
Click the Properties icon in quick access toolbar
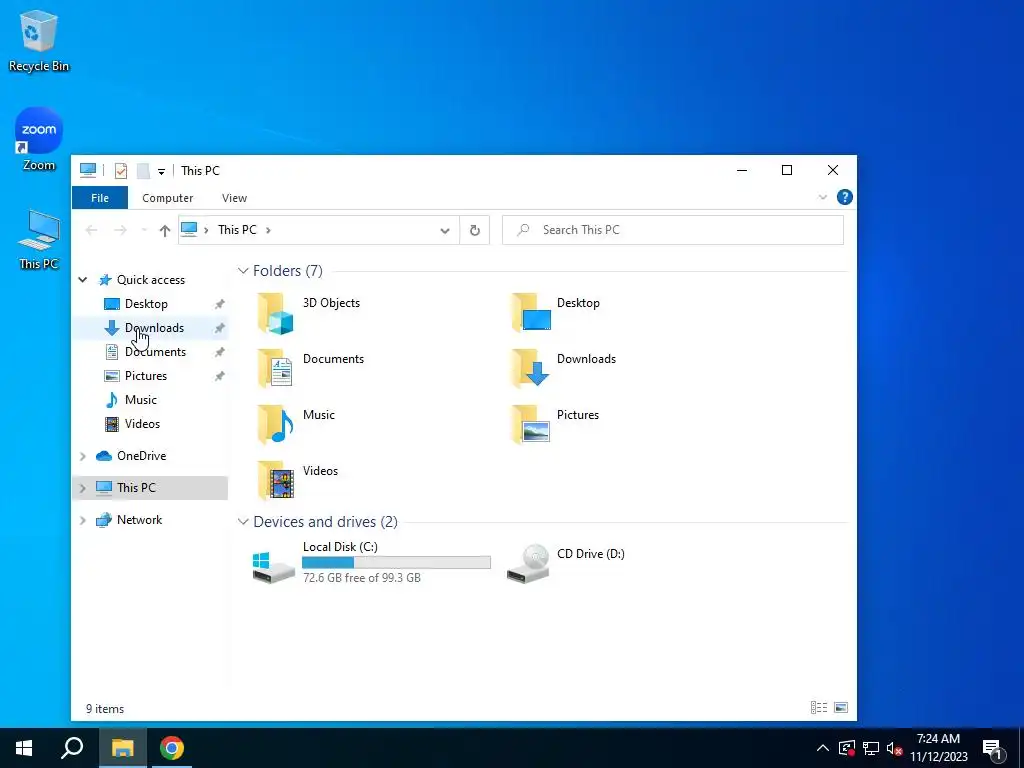point(121,170)
